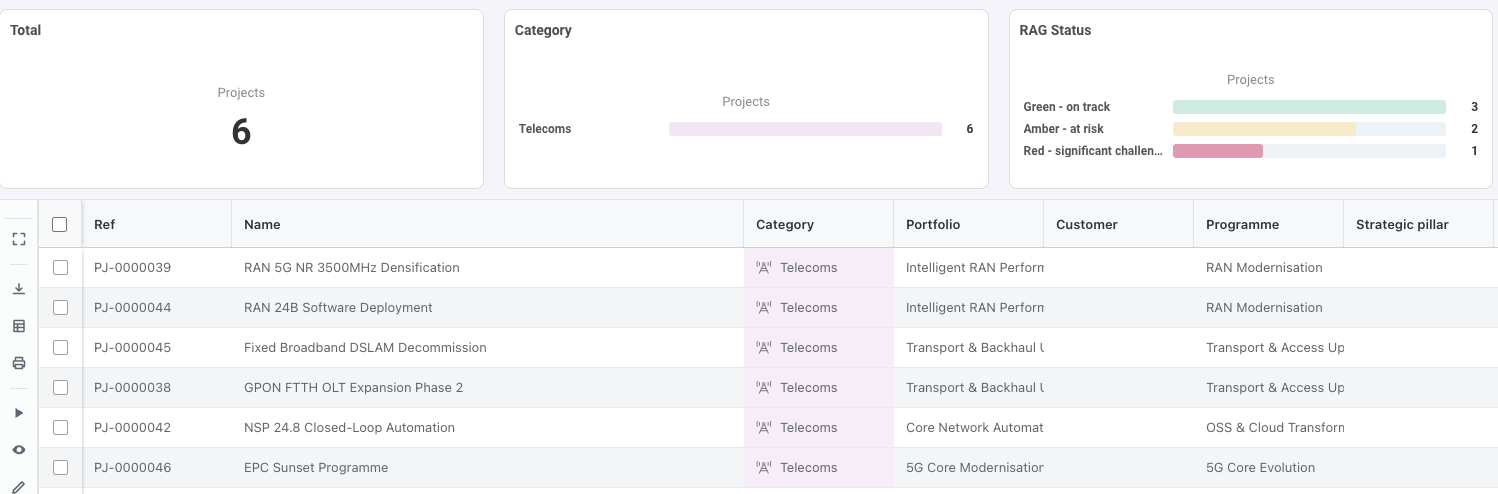Click the Telecoms antenna icon for PJ-0000044
This screenshot has height=494, width=1498.
(x=764, y=308)
